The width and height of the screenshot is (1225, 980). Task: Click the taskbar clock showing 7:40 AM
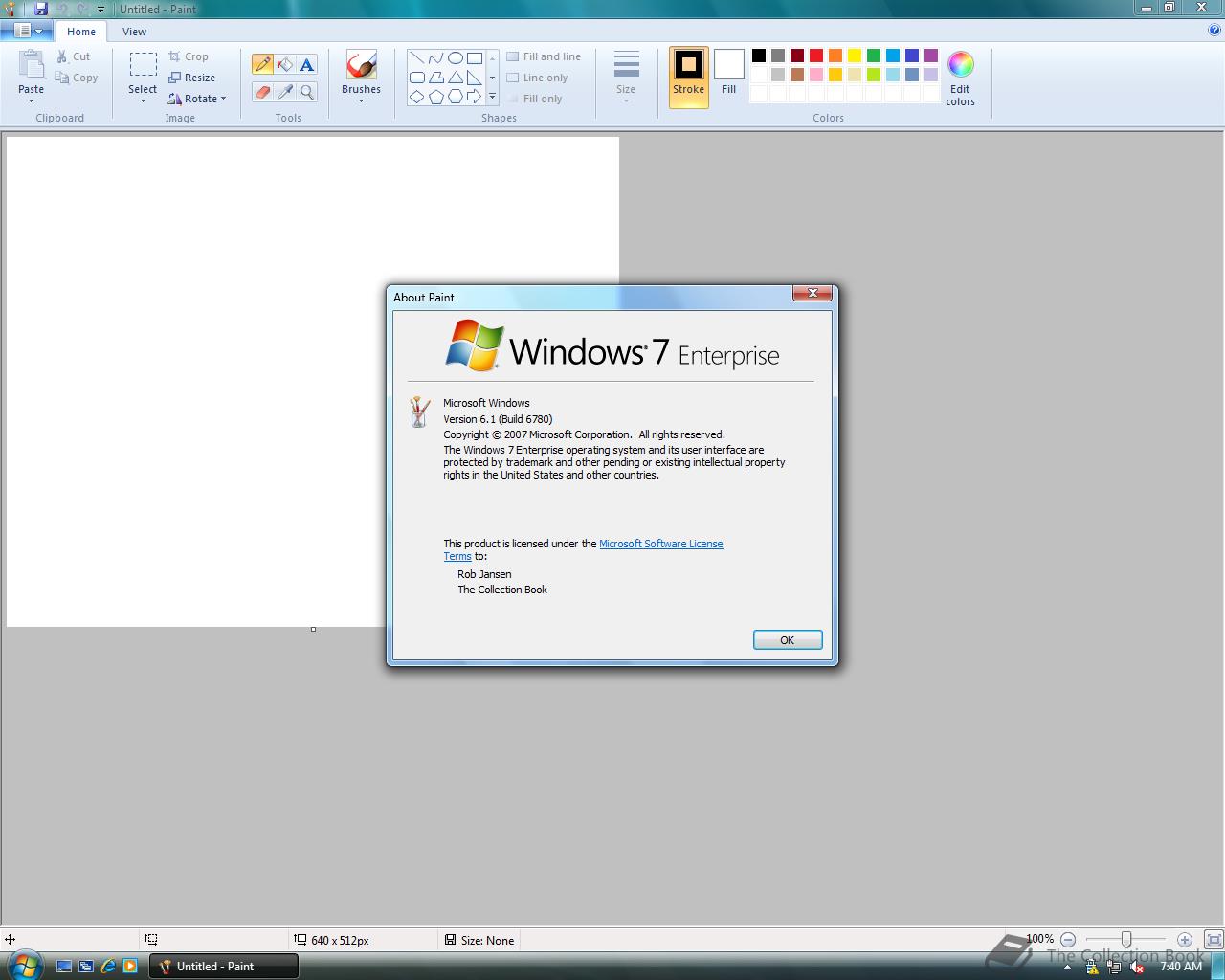point(1180,967)
